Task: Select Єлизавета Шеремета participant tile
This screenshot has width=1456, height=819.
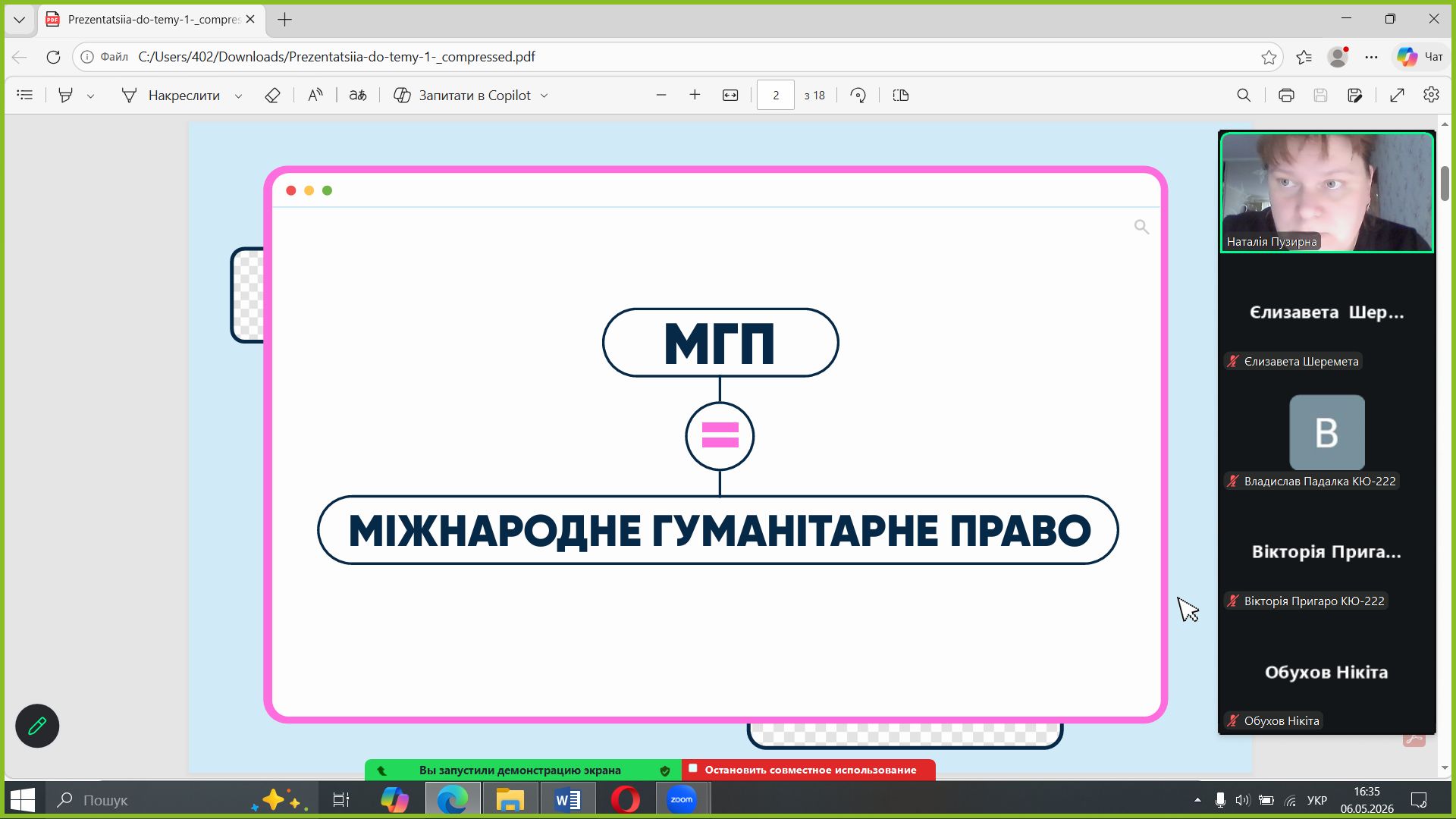Action: coord(1327,312)
